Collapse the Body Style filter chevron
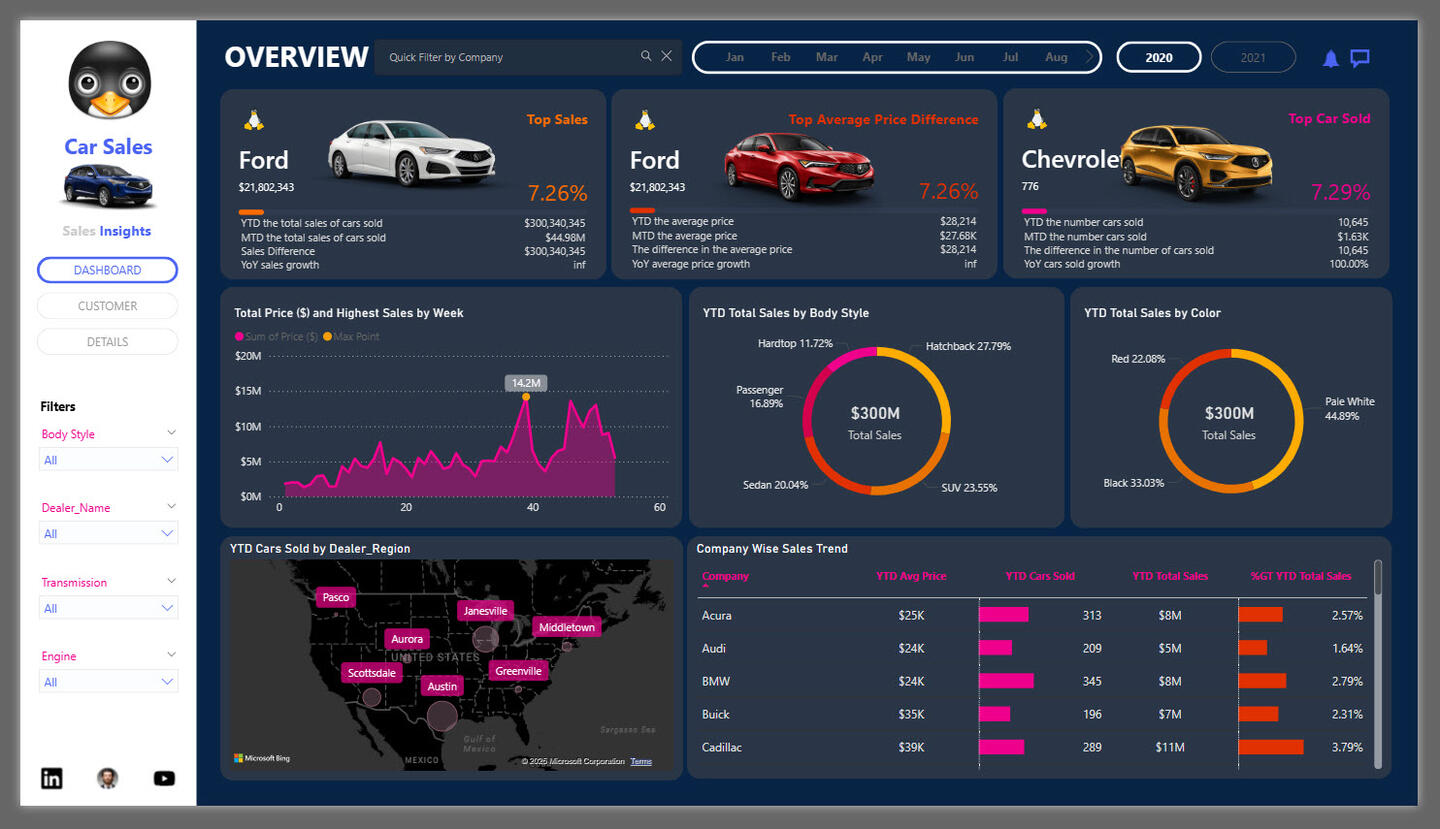 (x=171, y=433)
